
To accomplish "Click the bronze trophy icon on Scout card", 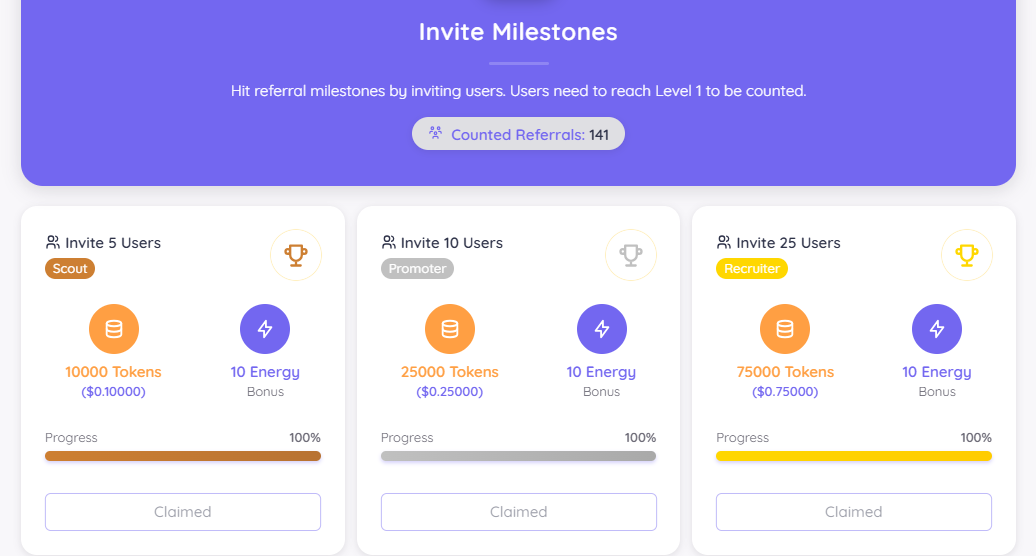I will tap(296, 255).
